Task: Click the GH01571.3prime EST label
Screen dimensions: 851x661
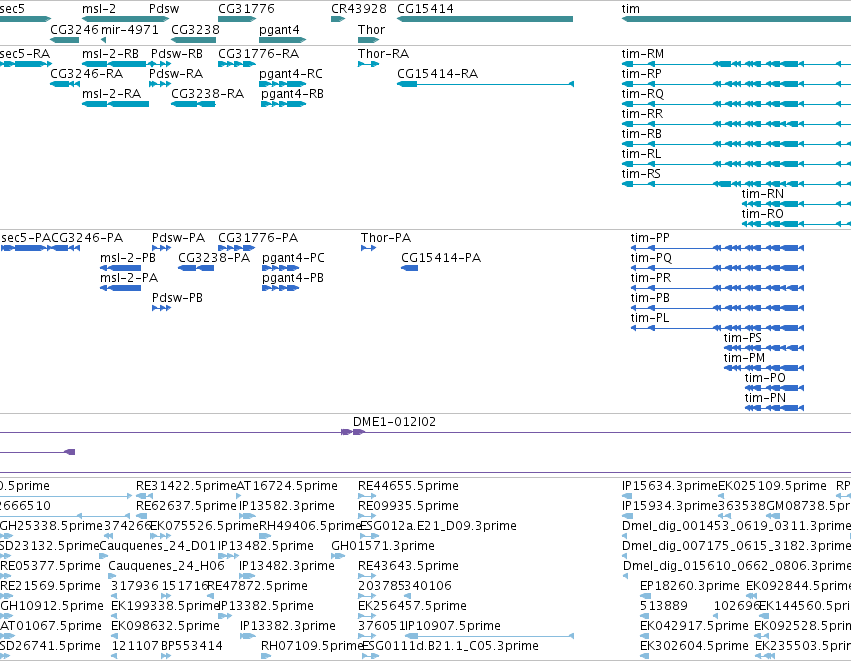Action: [x=383, y=546]
